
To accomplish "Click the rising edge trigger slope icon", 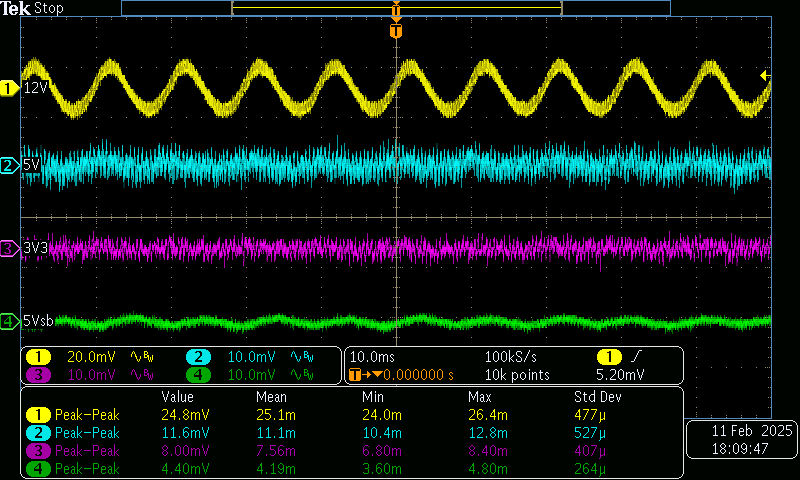I will coord(636,356).
